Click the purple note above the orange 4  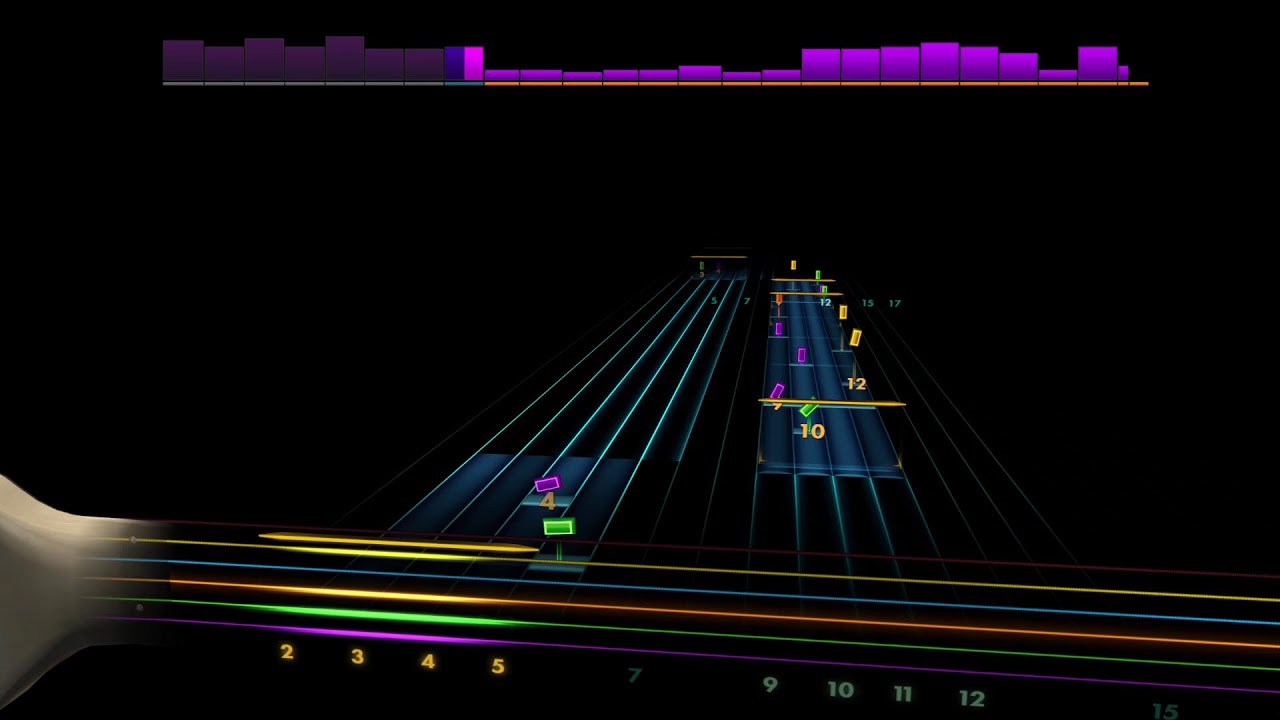(x=547, y=484)
